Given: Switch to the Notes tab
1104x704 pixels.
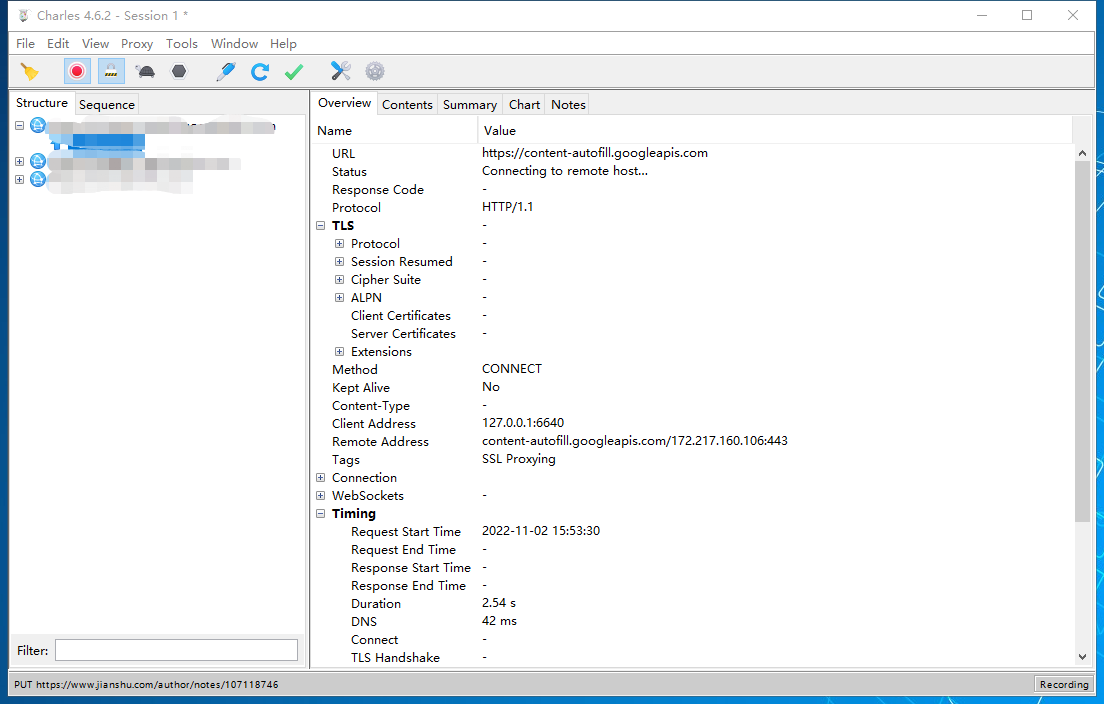Looking at the screenshot, I should [x=568, y=104].
